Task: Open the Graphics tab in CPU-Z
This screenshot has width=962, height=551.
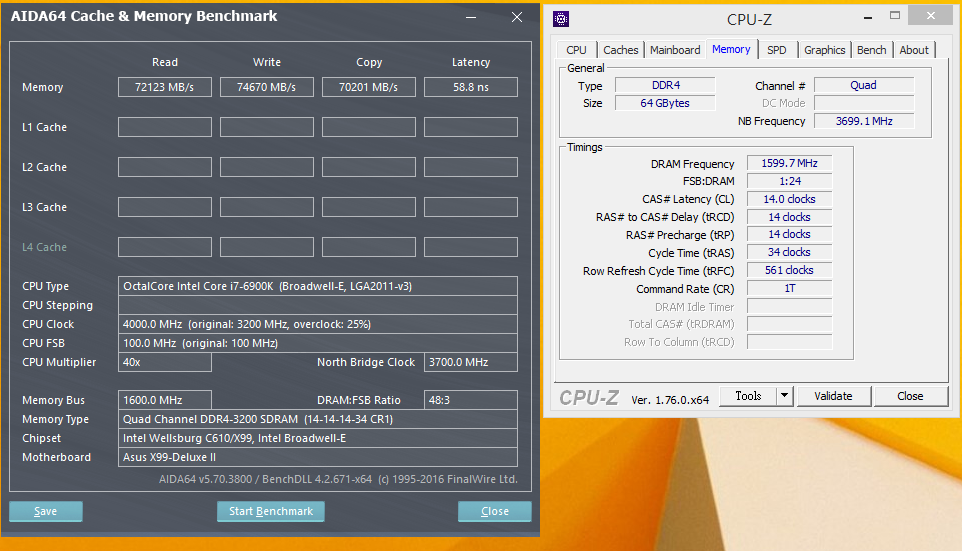Action: (x=825, y=50)
